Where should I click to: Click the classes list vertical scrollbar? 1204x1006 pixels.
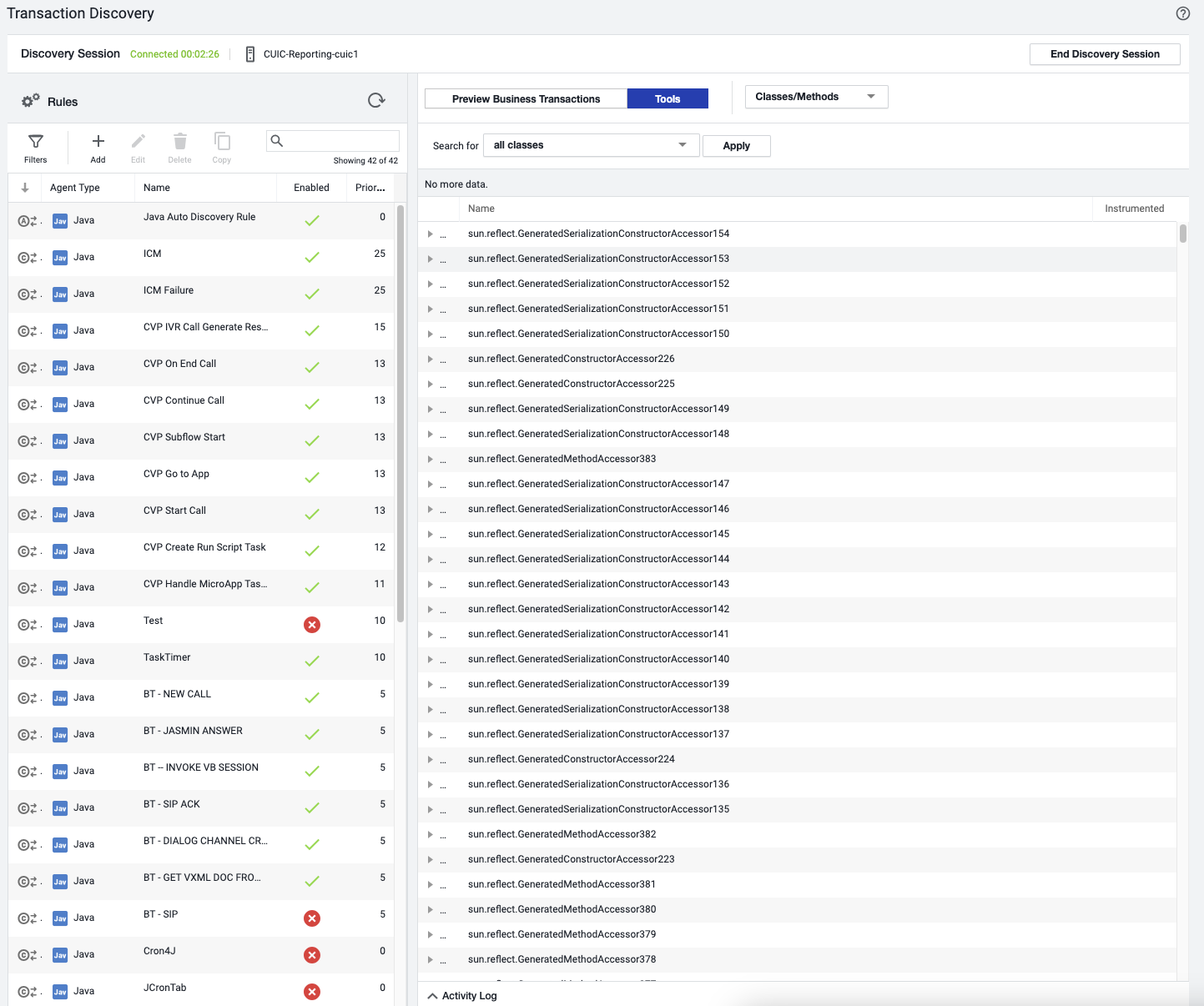point(1183,234)
